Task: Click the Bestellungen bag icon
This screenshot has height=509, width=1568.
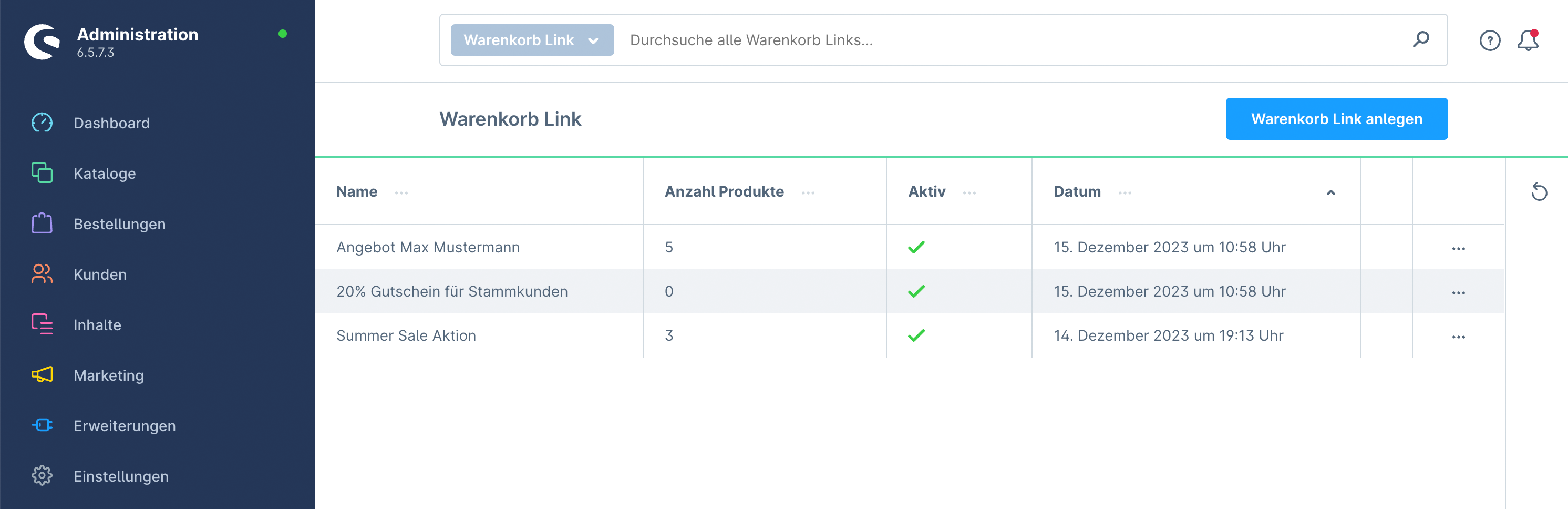Action: [x=42, y=223]
